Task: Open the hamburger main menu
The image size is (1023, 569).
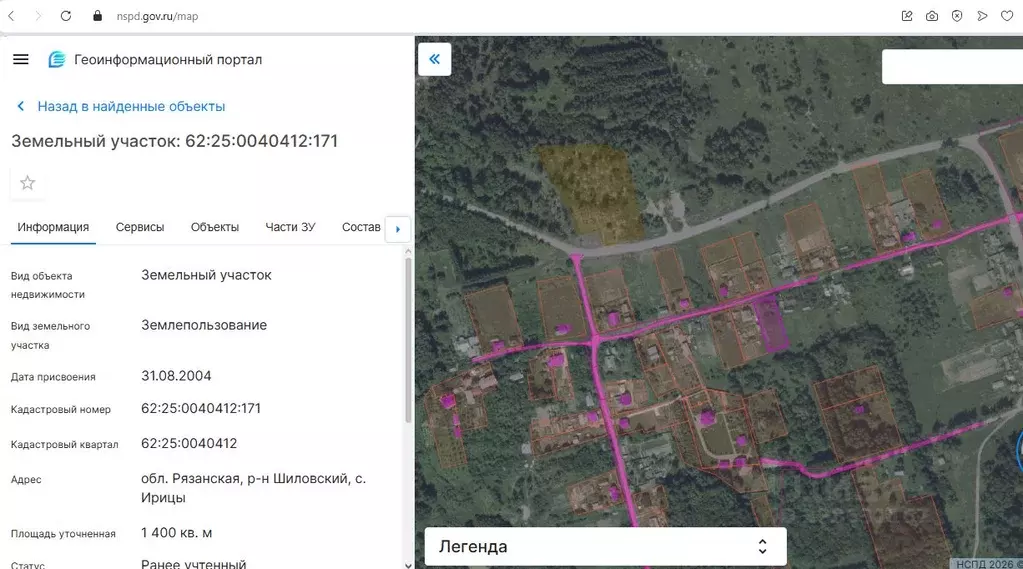Action: coord(21,59)
